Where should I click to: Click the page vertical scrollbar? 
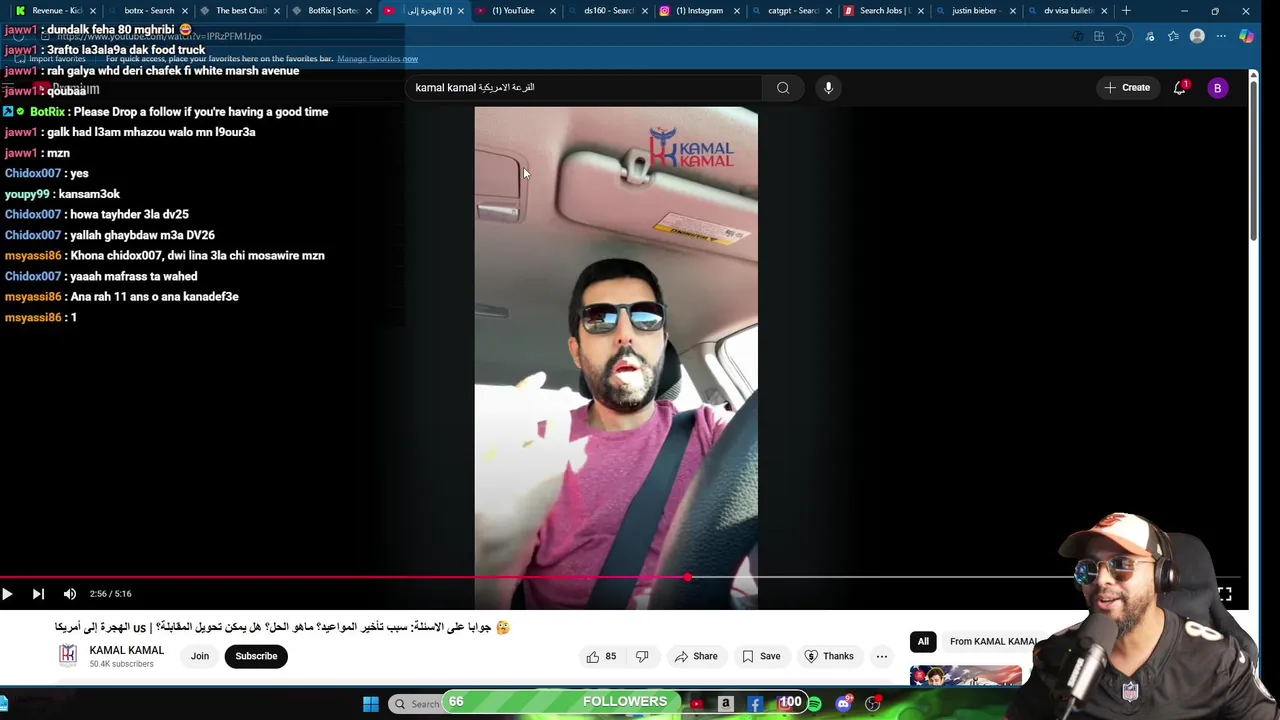1254,160
